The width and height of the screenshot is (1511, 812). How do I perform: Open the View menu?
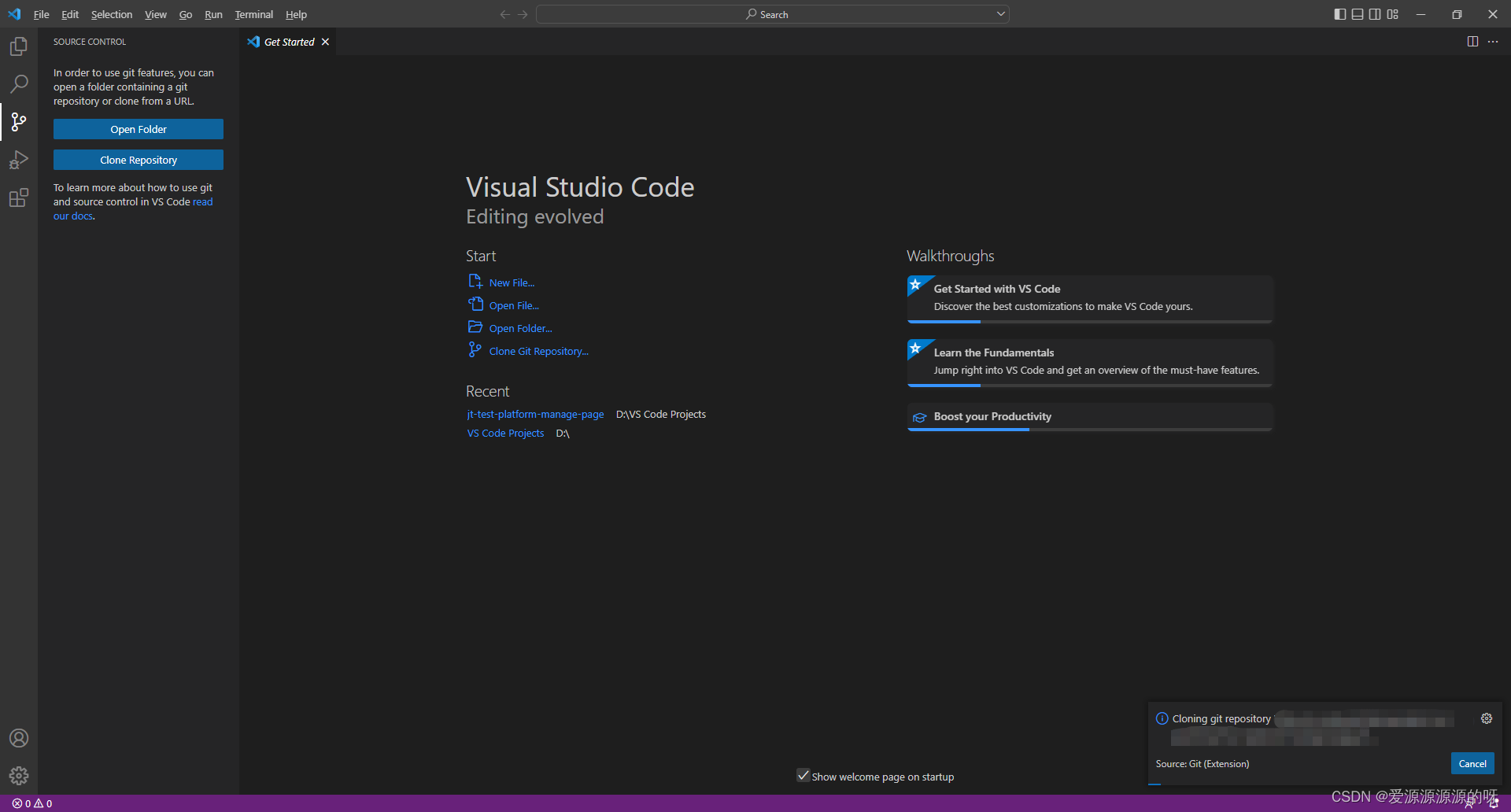[156, 14]
